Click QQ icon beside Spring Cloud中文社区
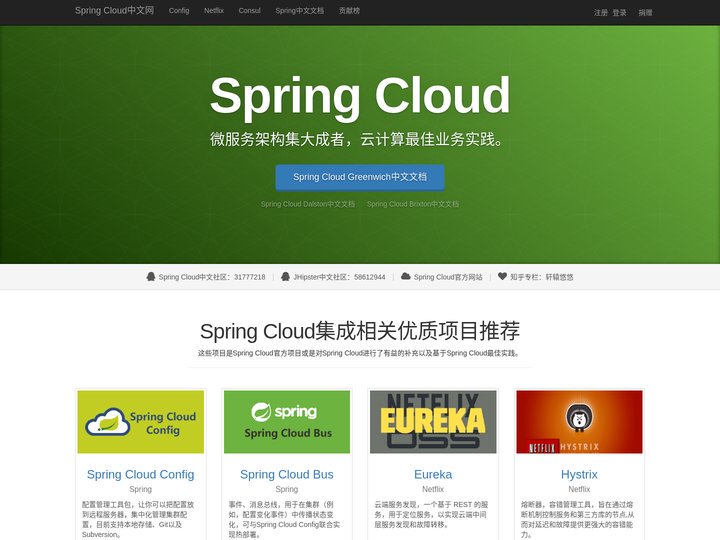The image size is (720, 540). (151, 276)
